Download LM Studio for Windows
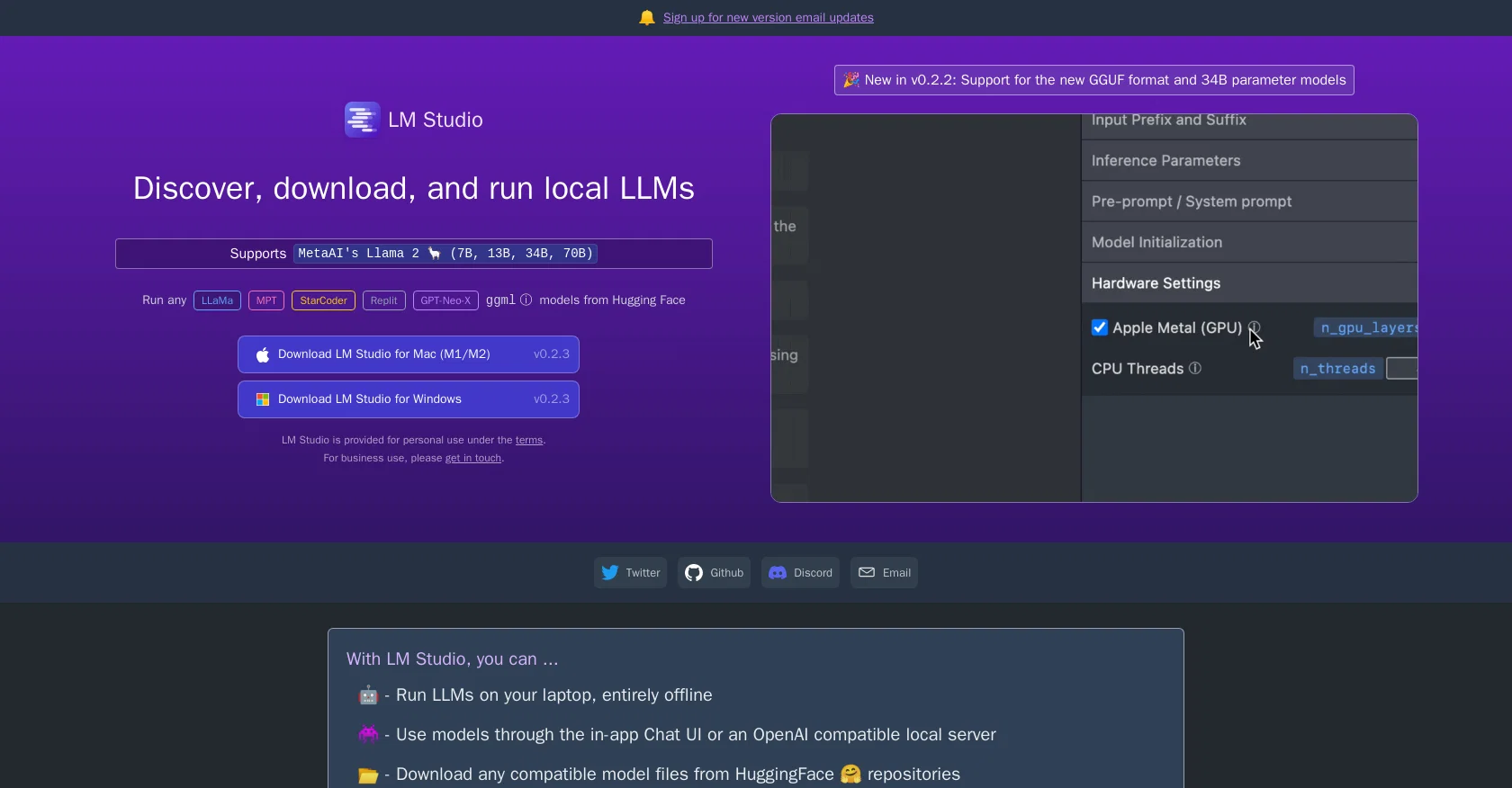1512x788 pixels. click(409, 399)
